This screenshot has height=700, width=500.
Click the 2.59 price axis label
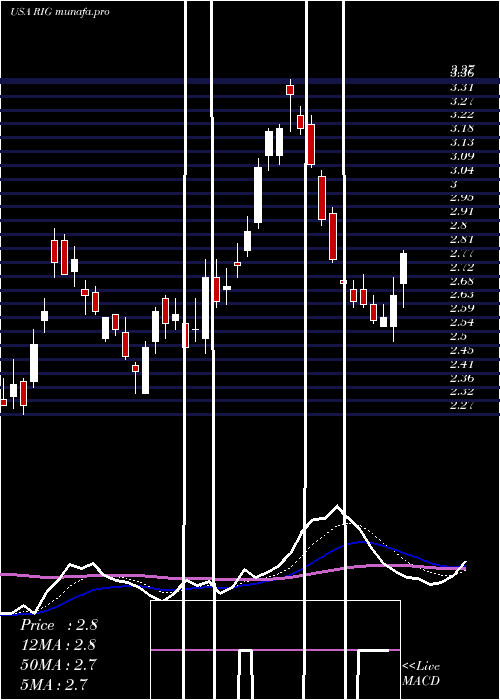(462, 308)
